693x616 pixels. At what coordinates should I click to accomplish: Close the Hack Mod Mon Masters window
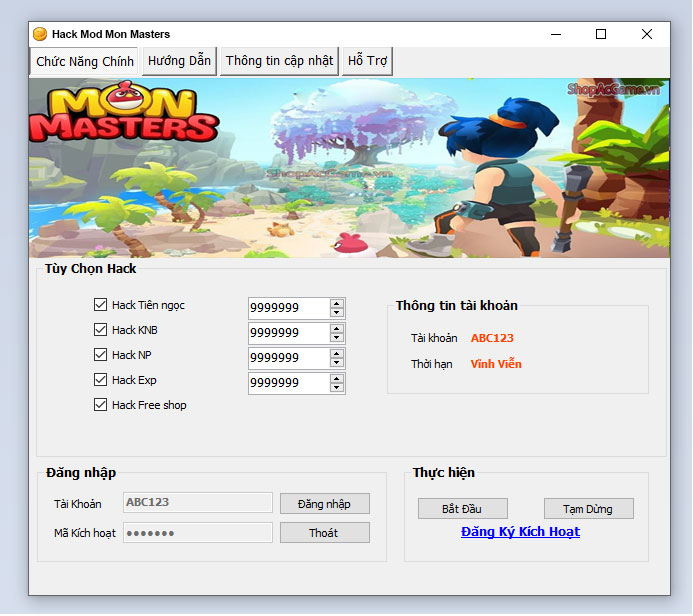tap(647, 34)
